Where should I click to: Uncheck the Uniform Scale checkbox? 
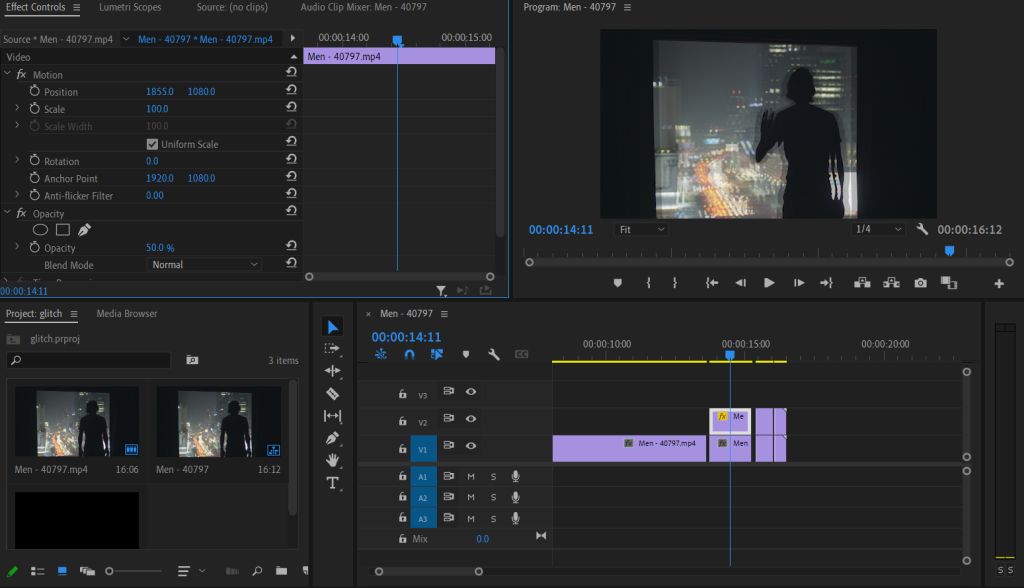(x=152, y=144)
